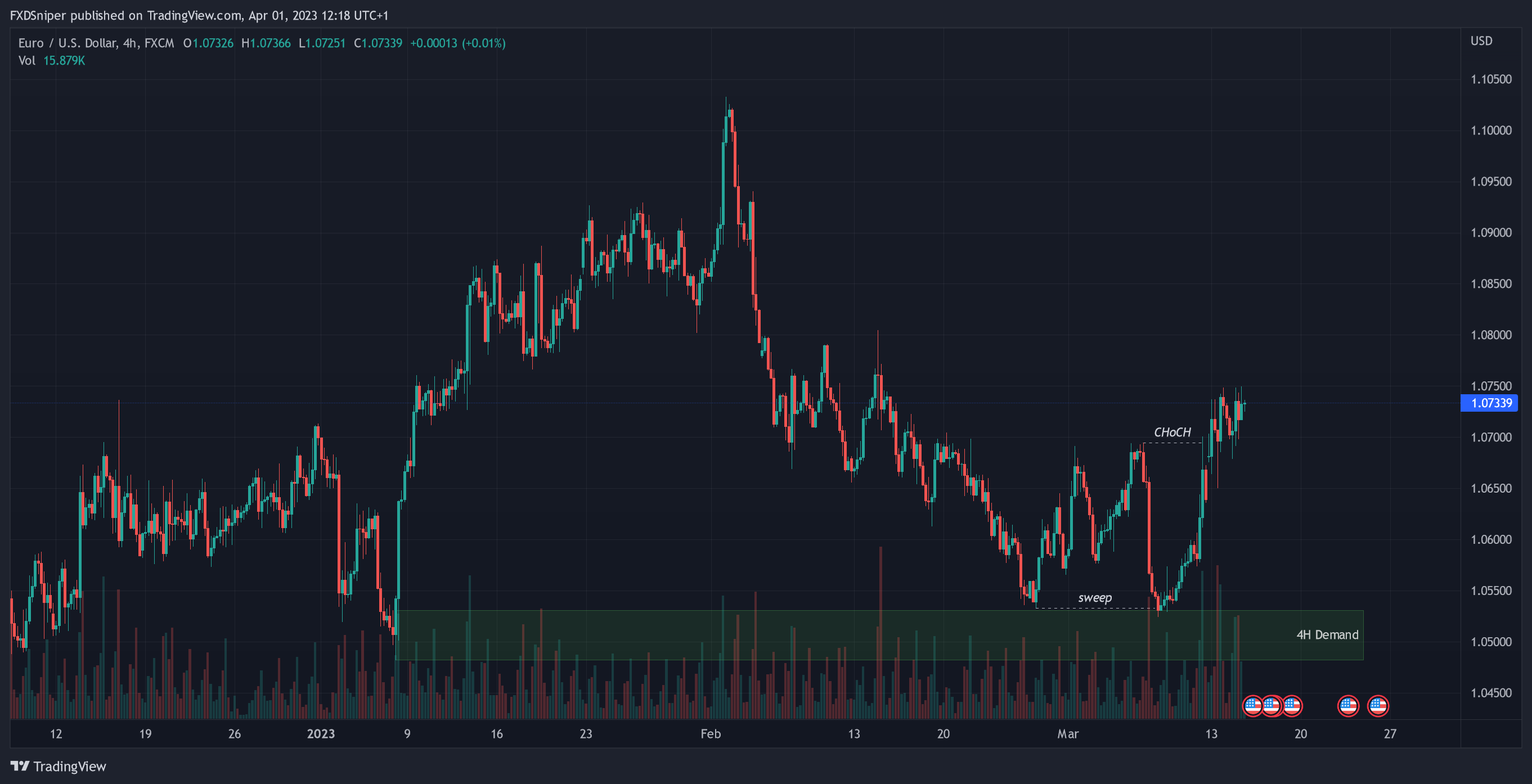Open the rightmost US flag economic event
Image resolution: width=1532 pixels, height=784 pixels.
click(1377, 705)
